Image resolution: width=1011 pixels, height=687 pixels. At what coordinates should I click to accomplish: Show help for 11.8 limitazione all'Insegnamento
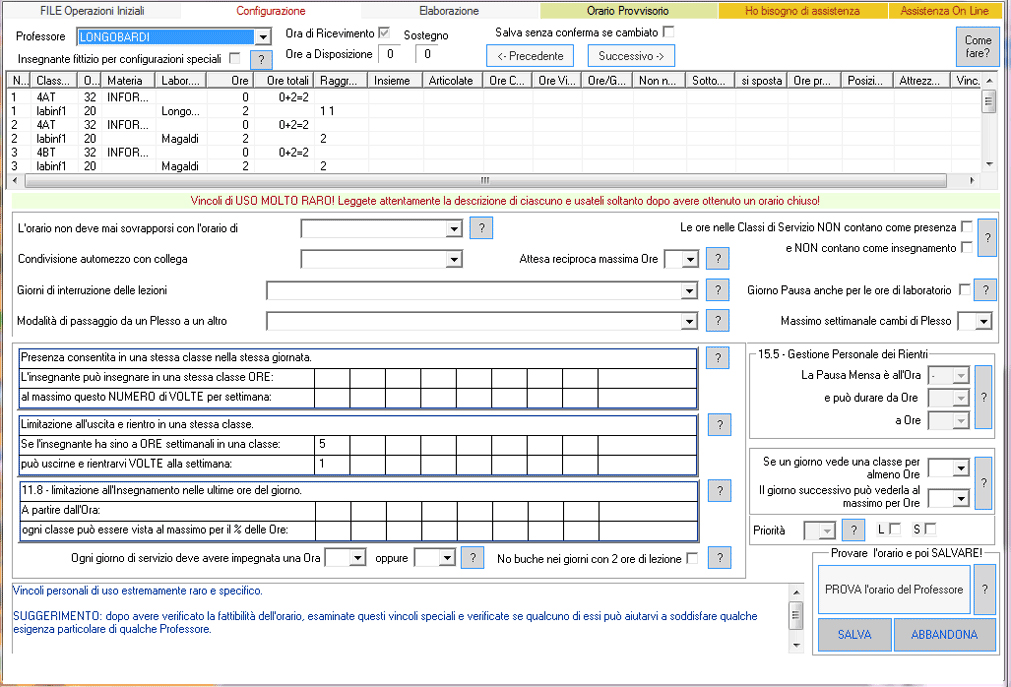tap(720, 491)
